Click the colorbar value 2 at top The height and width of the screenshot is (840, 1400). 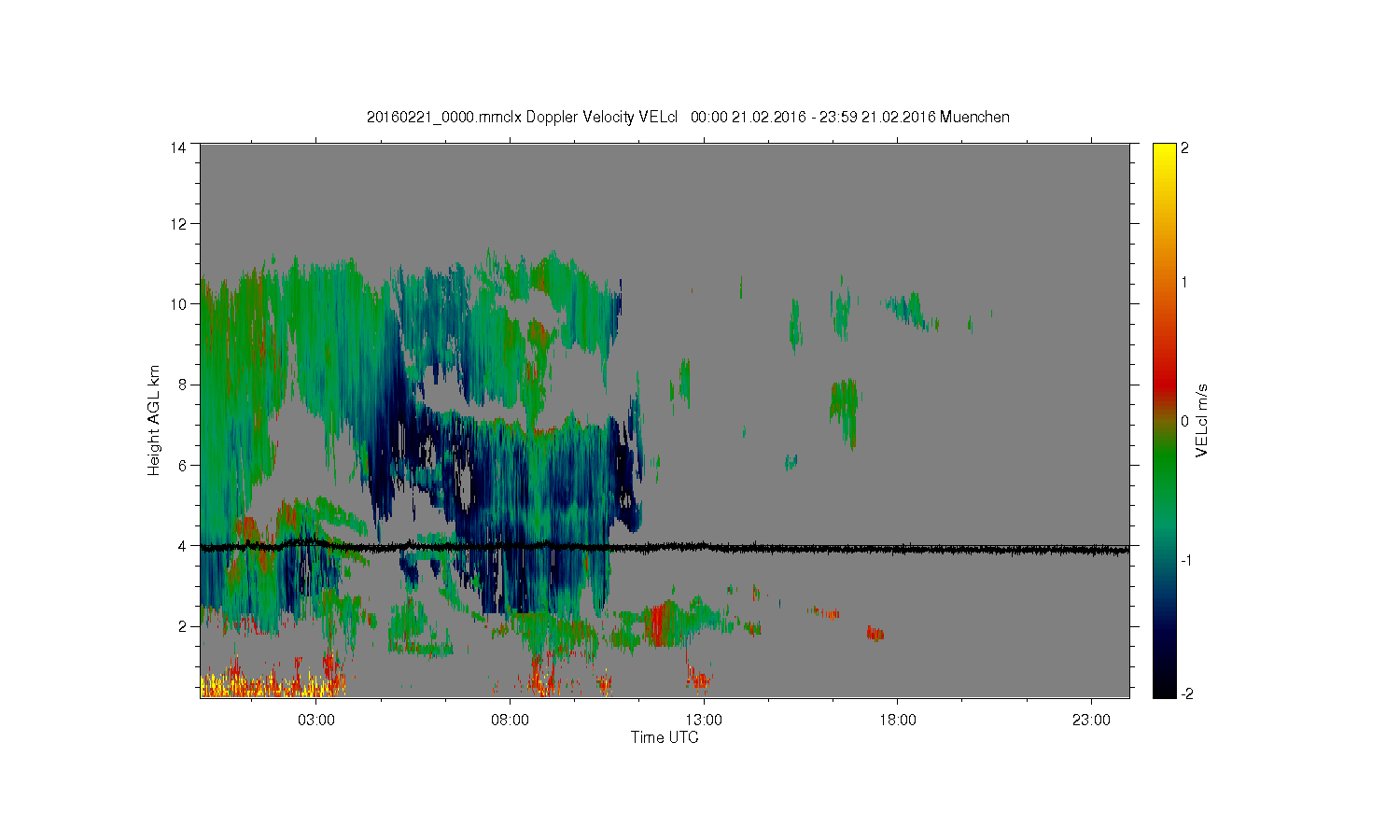(x=1184, y=147)
